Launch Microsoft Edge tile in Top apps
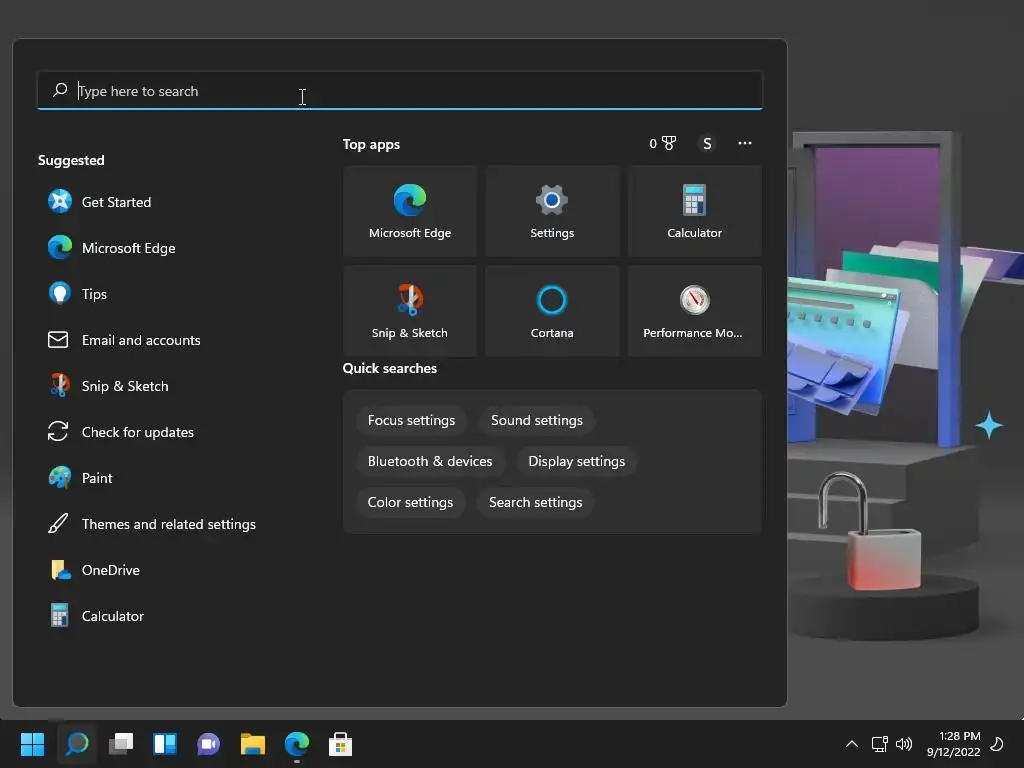Image resolution: width=1024 pixels, height=768 pixels. (x=409, y=211)
